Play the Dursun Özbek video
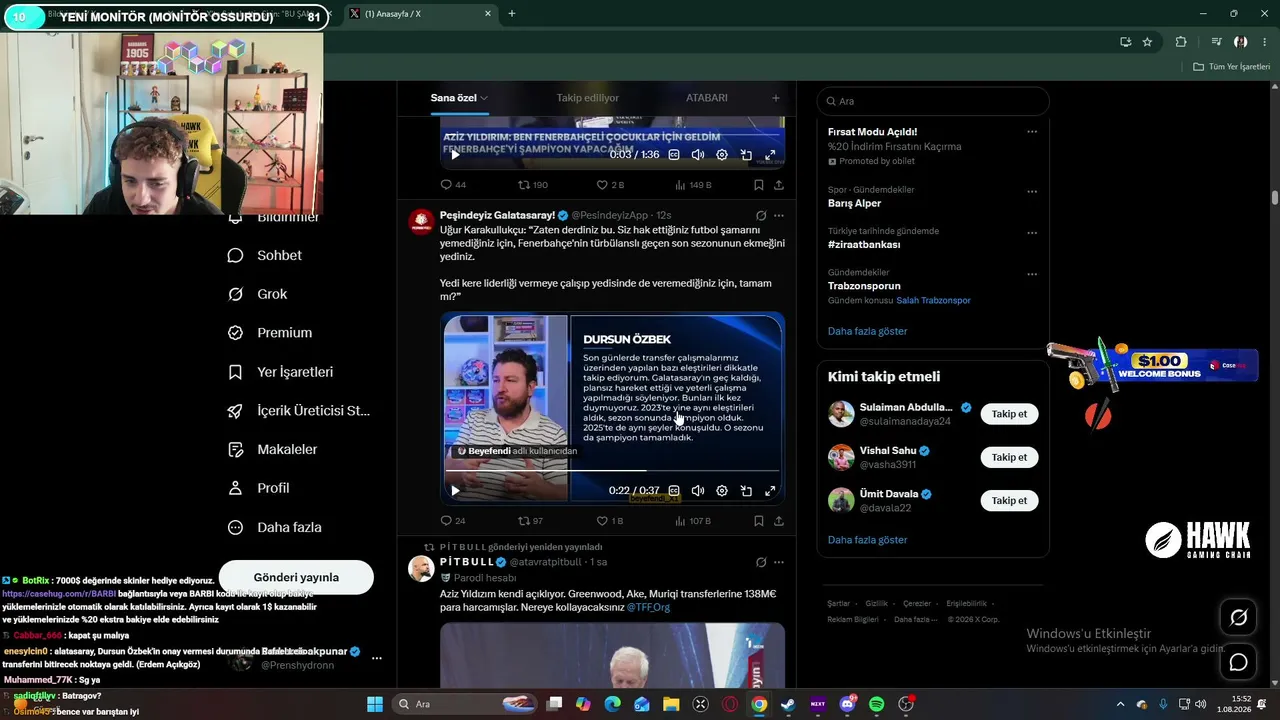The height and width of the screenshot is (720, 1280). pos(455,491)
